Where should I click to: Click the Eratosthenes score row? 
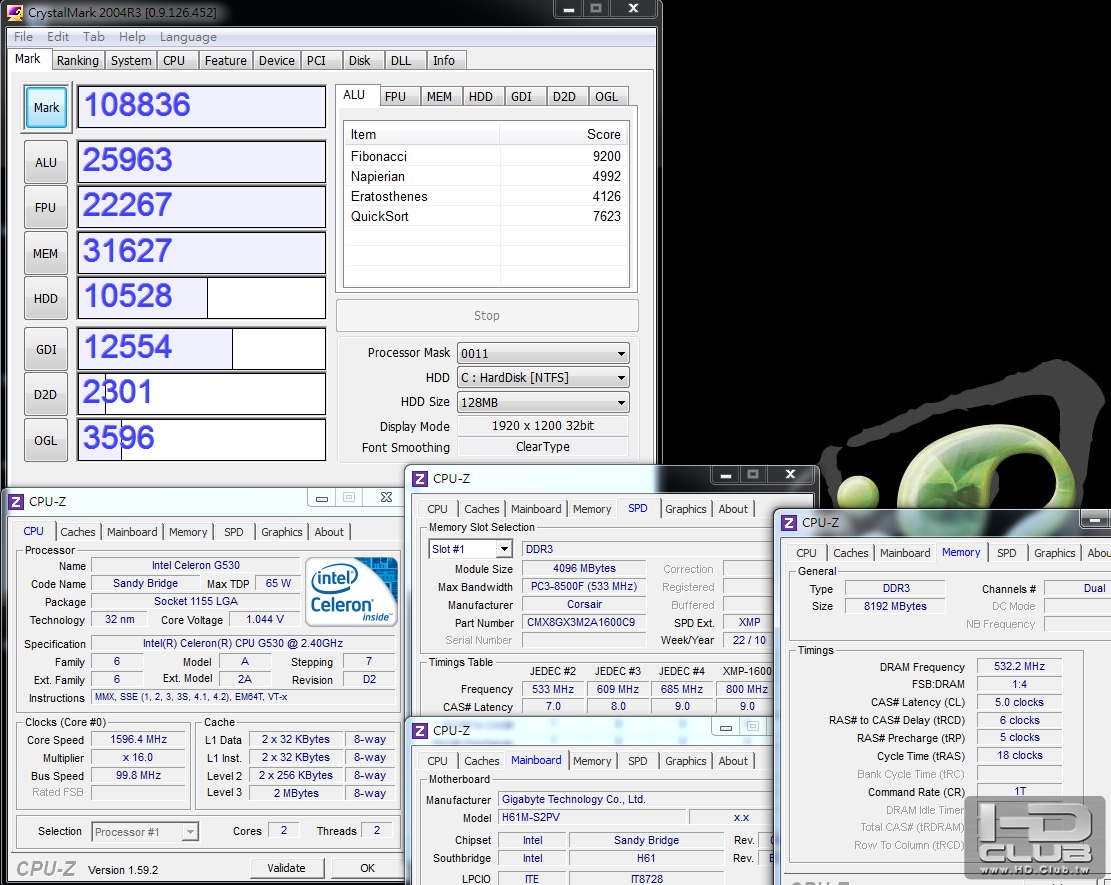(486, 196)
